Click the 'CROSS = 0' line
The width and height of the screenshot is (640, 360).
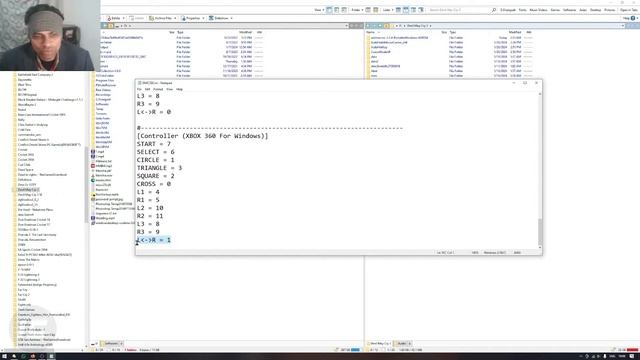(154, 184)
